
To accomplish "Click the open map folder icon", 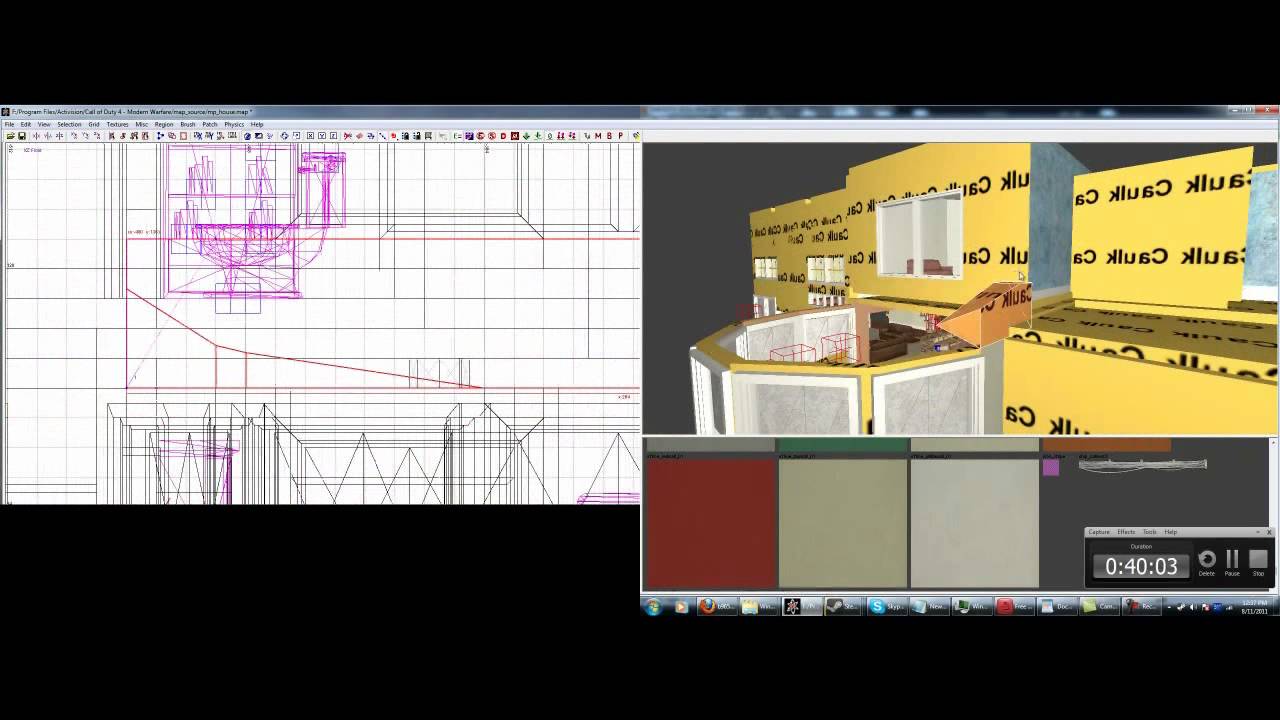I will 10,136.
